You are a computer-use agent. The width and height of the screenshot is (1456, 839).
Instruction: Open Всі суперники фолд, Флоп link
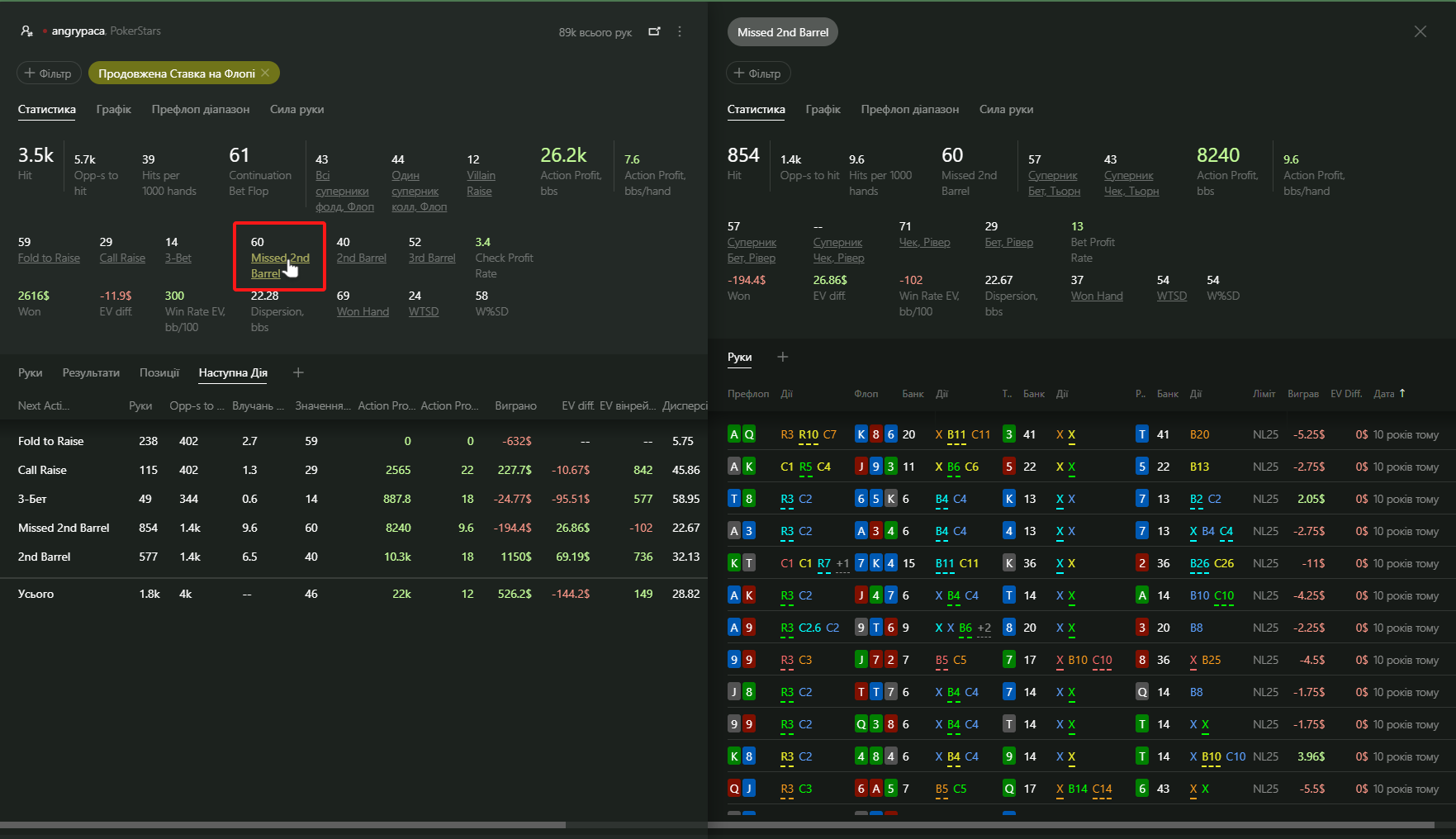[344, 191]
